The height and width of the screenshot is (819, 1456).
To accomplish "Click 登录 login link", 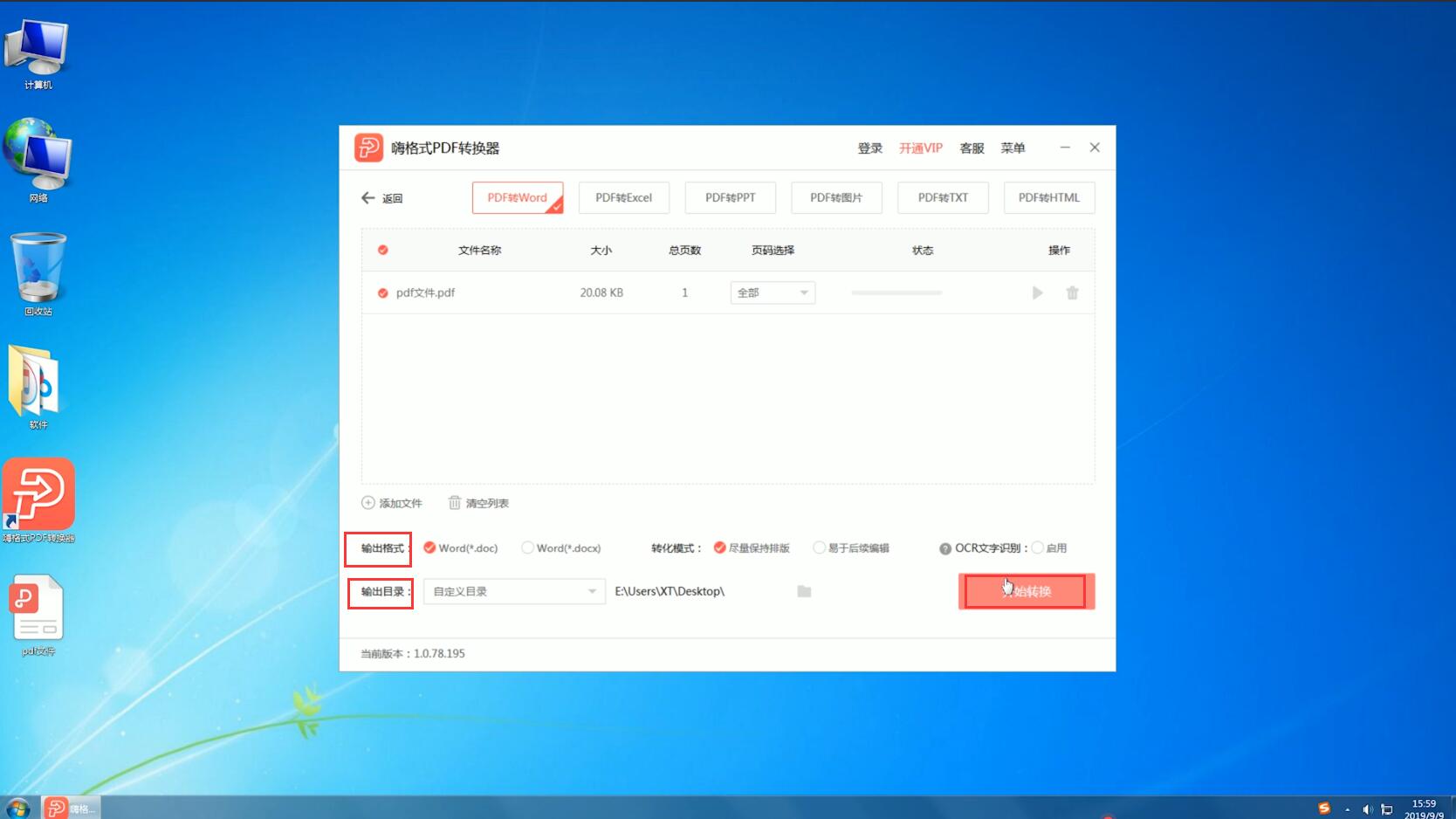I will 870,148.
